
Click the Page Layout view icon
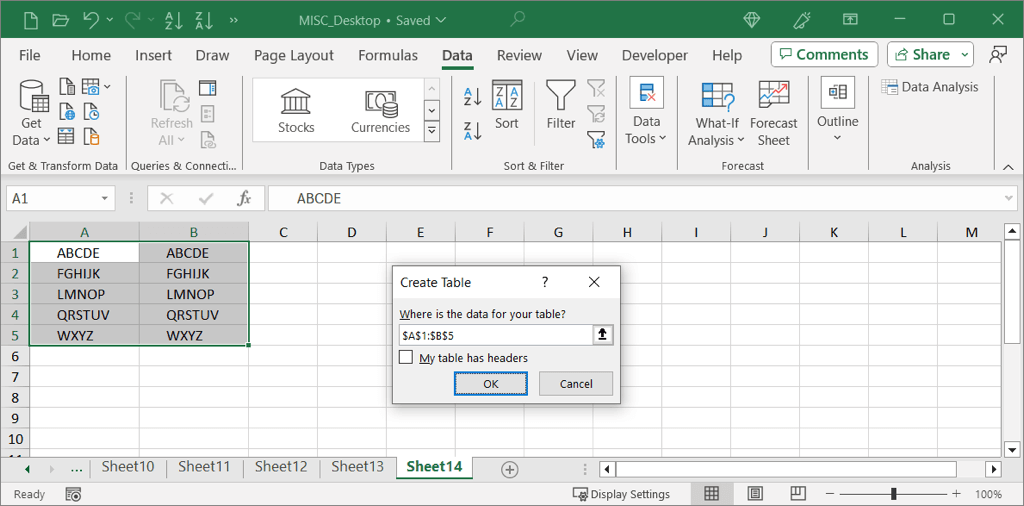click(755, 494)
